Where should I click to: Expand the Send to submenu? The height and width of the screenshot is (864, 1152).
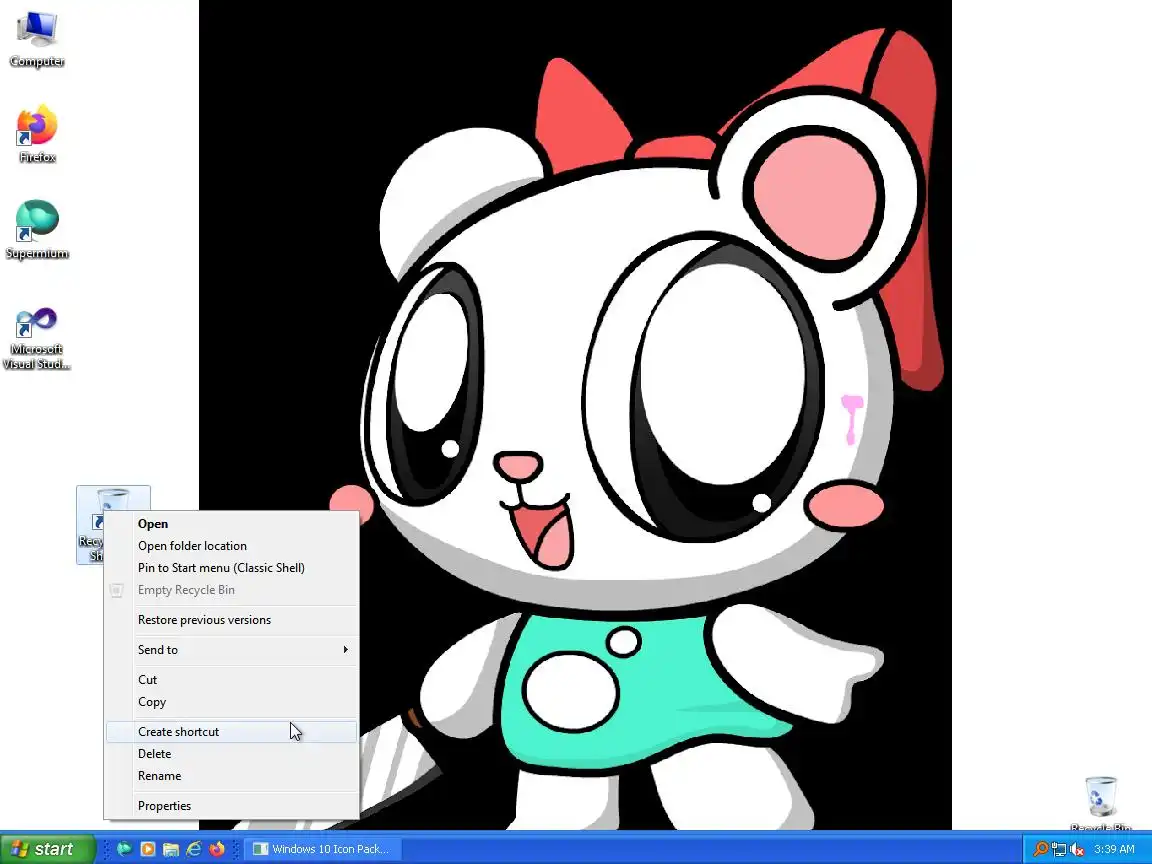tap(231, 649)
